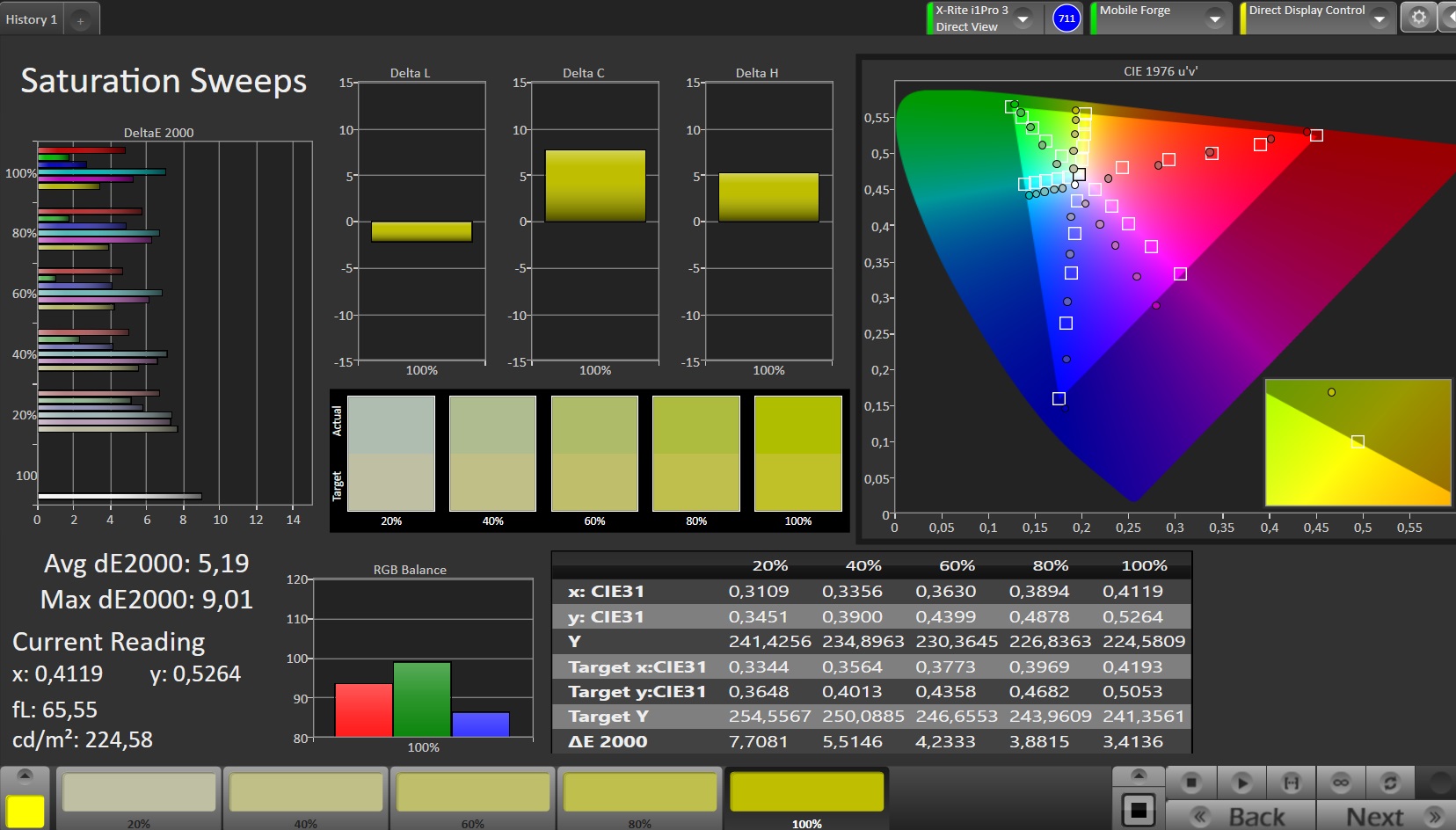This screenshot has width=1456, height=830.
Task: Add a new history tab with plus
Action: point(80,20)
